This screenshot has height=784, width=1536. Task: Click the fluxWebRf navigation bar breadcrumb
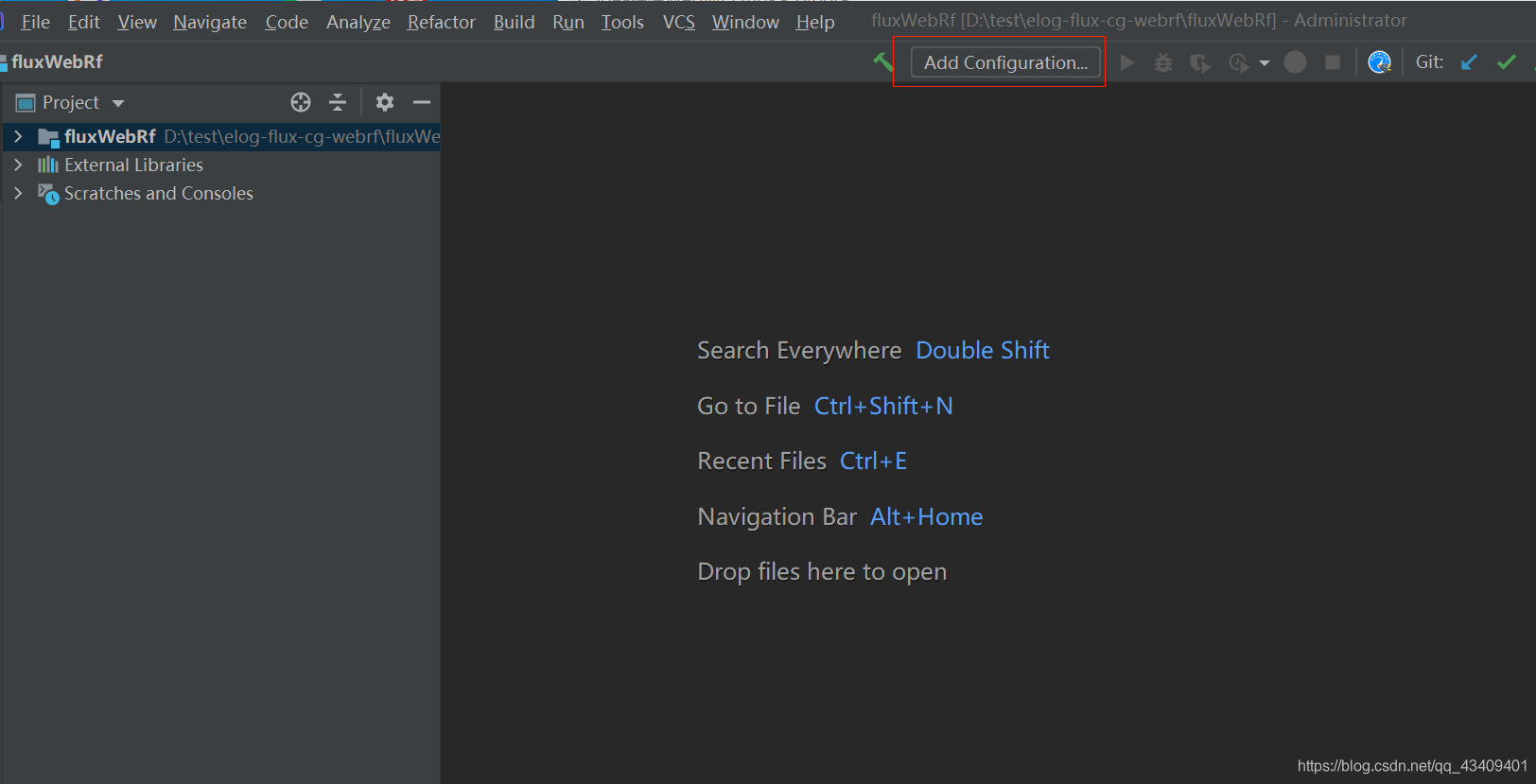[57, 62]
